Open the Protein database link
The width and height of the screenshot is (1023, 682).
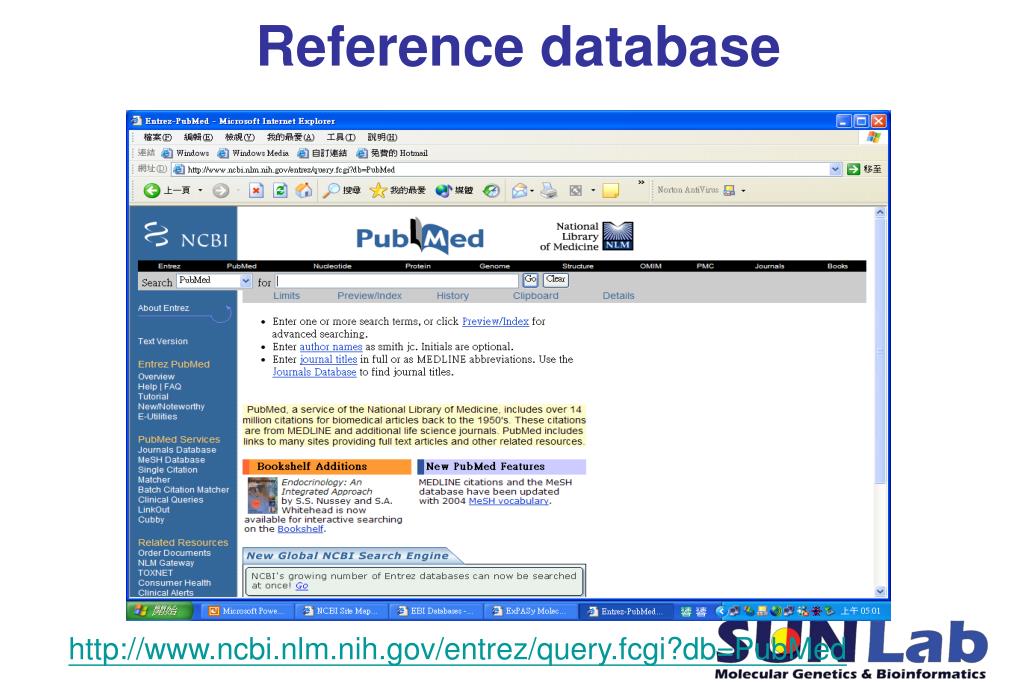pyautogui.click(x=418, y=266)
